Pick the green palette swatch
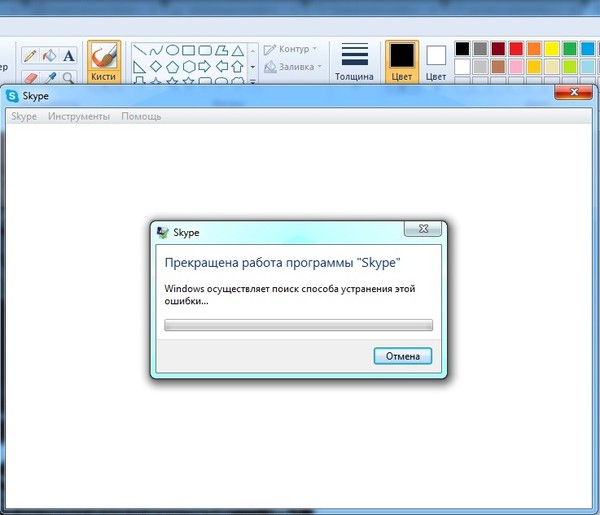 [x=570, y=49]
